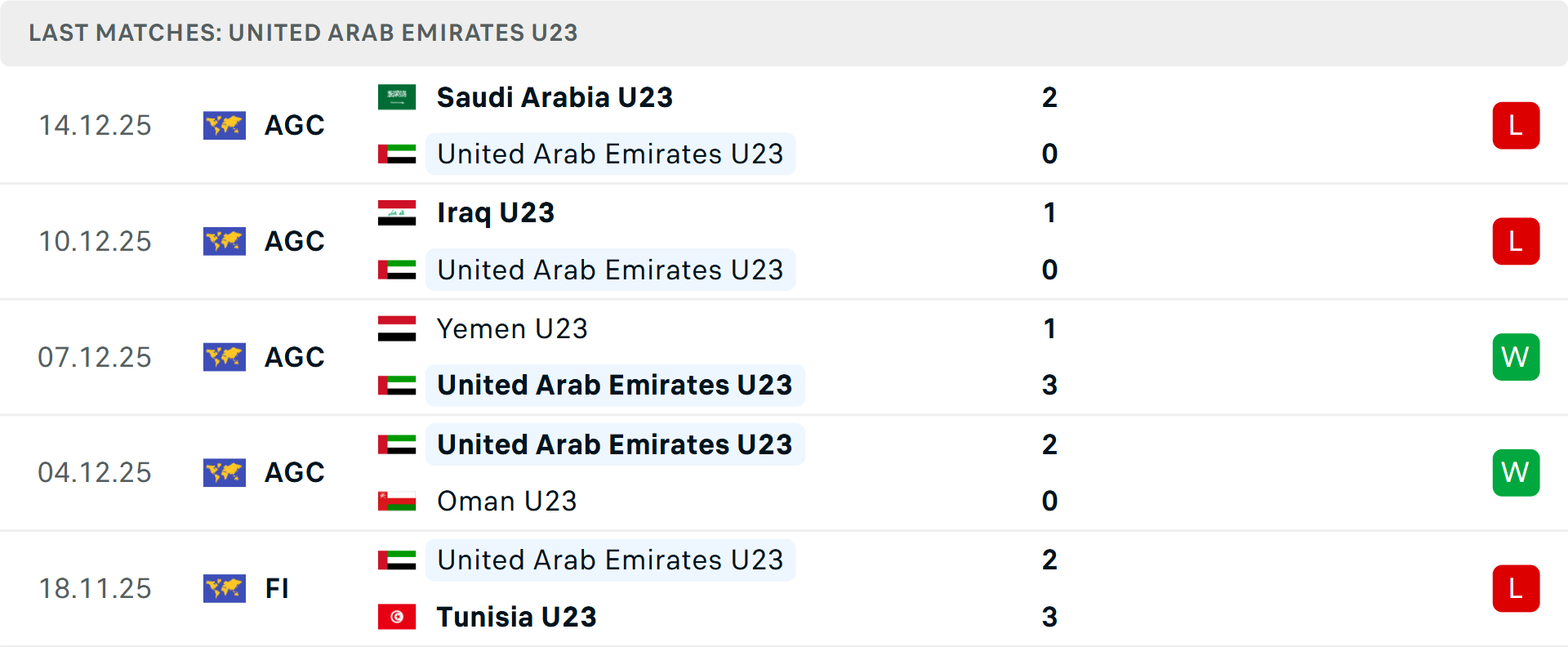Image resolution: width=1568 pixels, height=647 pixels.
Task: Click the green W badge for Oman match
Action: pos(1516,472)
